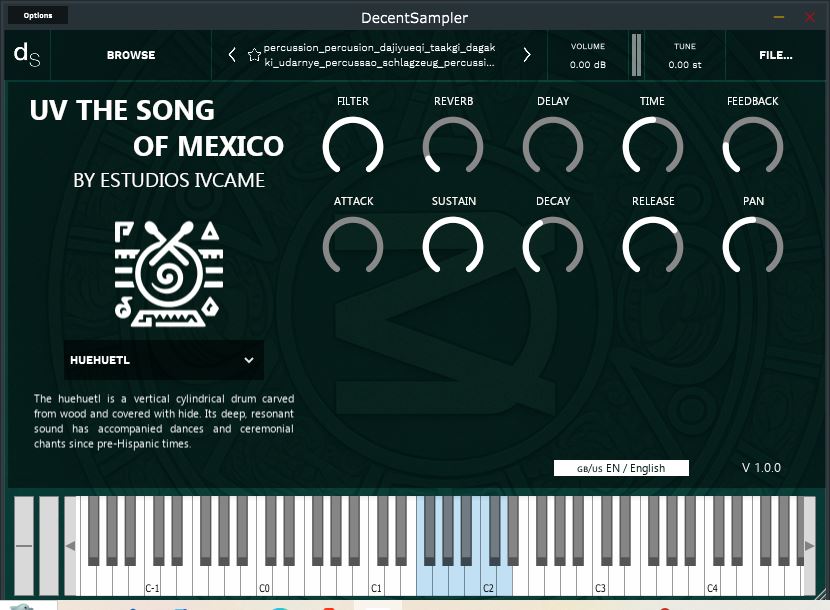The height and width of the screenshot is (610, 830).
Task: Click the output level meter
Action: [636, 55]
